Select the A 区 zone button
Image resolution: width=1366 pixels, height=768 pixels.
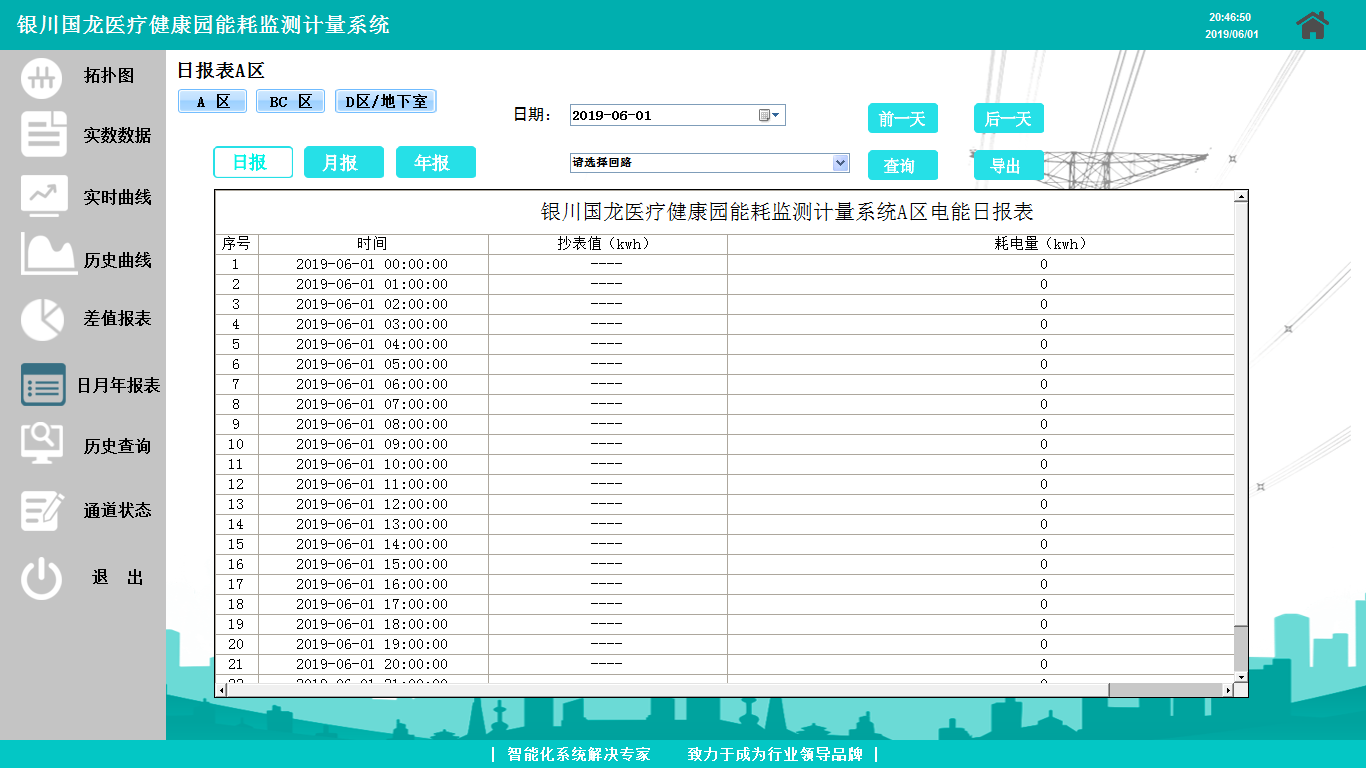[x=212, y=102]
